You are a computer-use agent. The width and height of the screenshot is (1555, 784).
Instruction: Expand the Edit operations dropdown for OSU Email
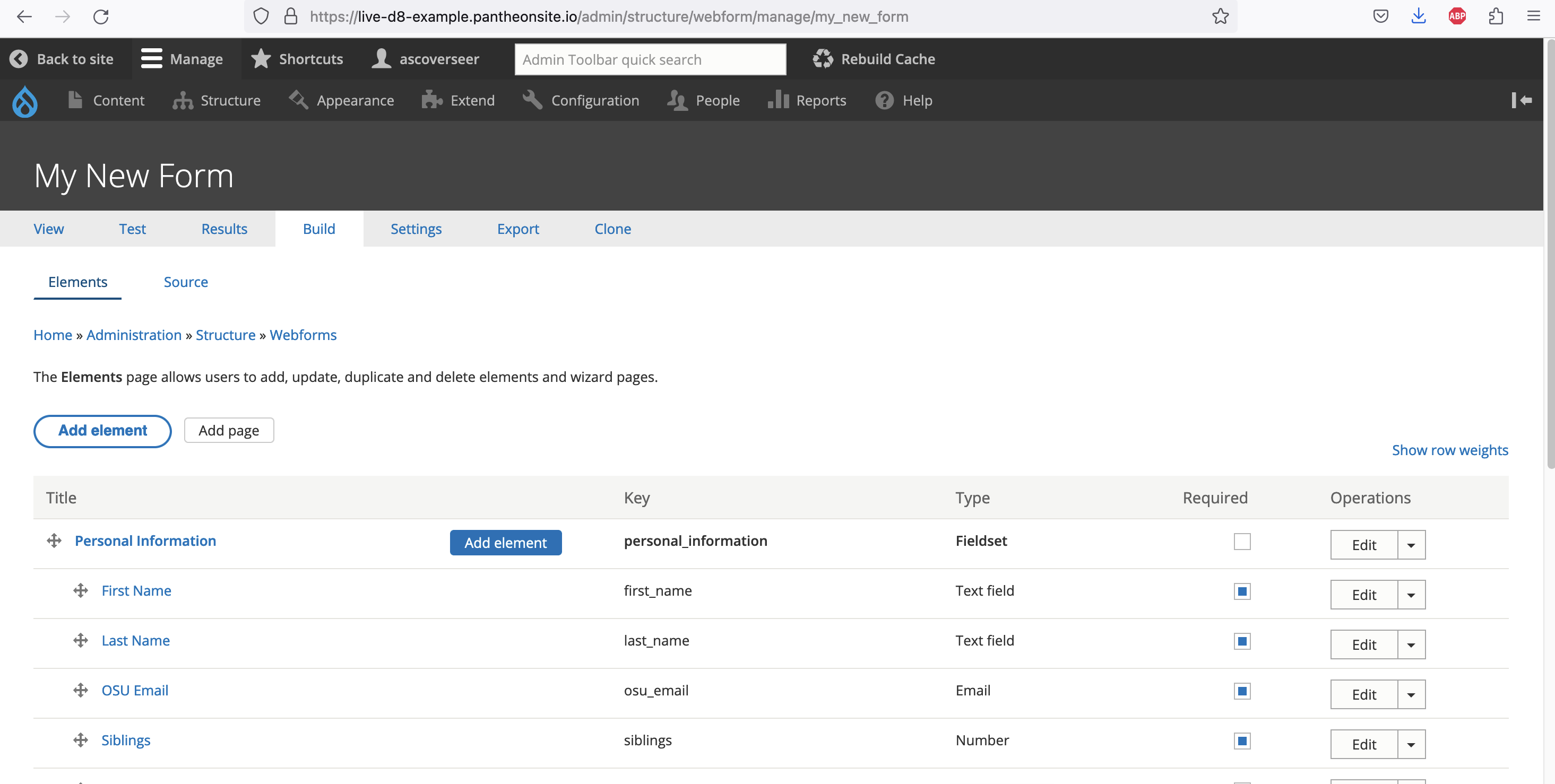click(x=1411, y=694)
